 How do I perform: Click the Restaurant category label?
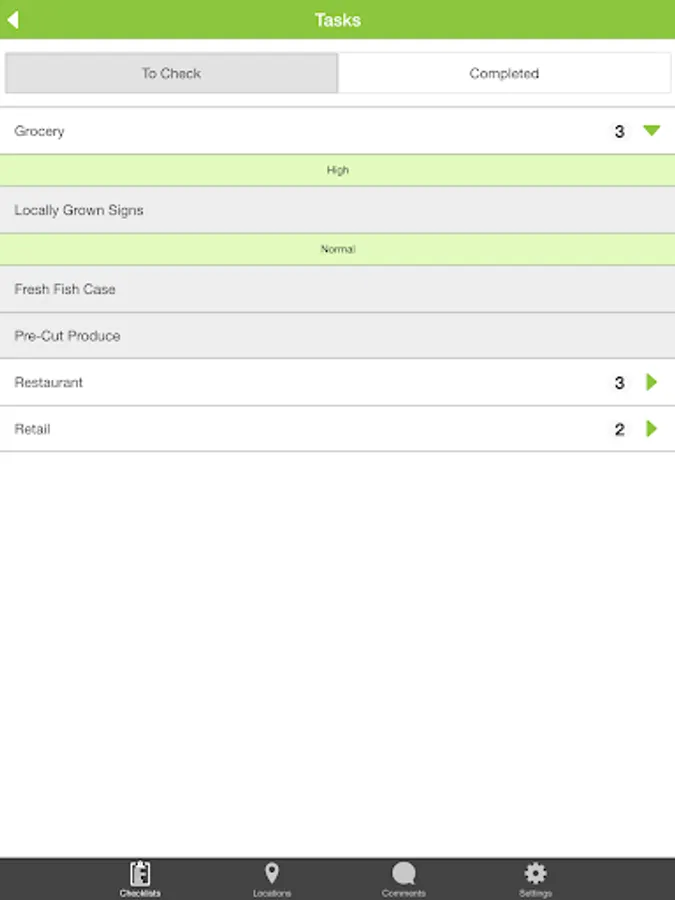tap(49, 382)
